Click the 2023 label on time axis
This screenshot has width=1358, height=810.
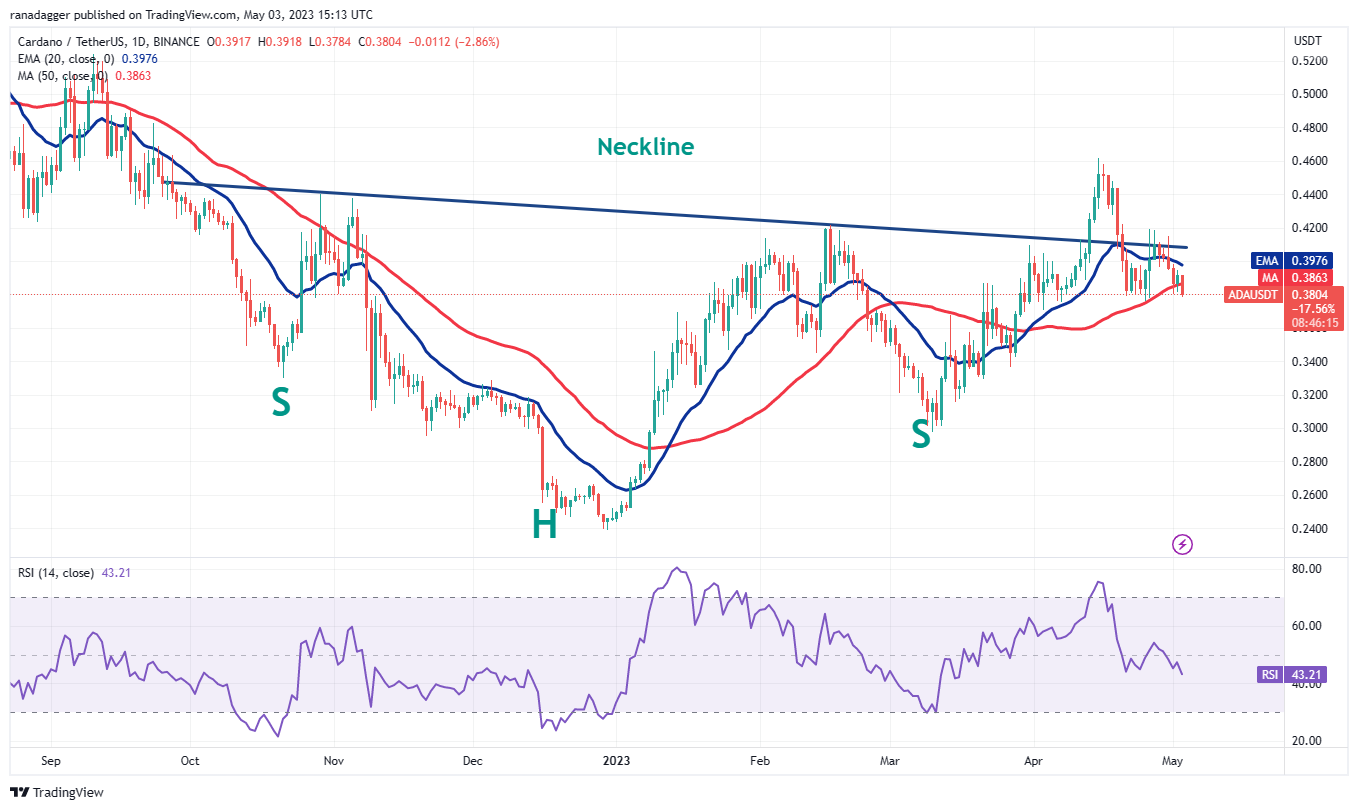[616, 760]
